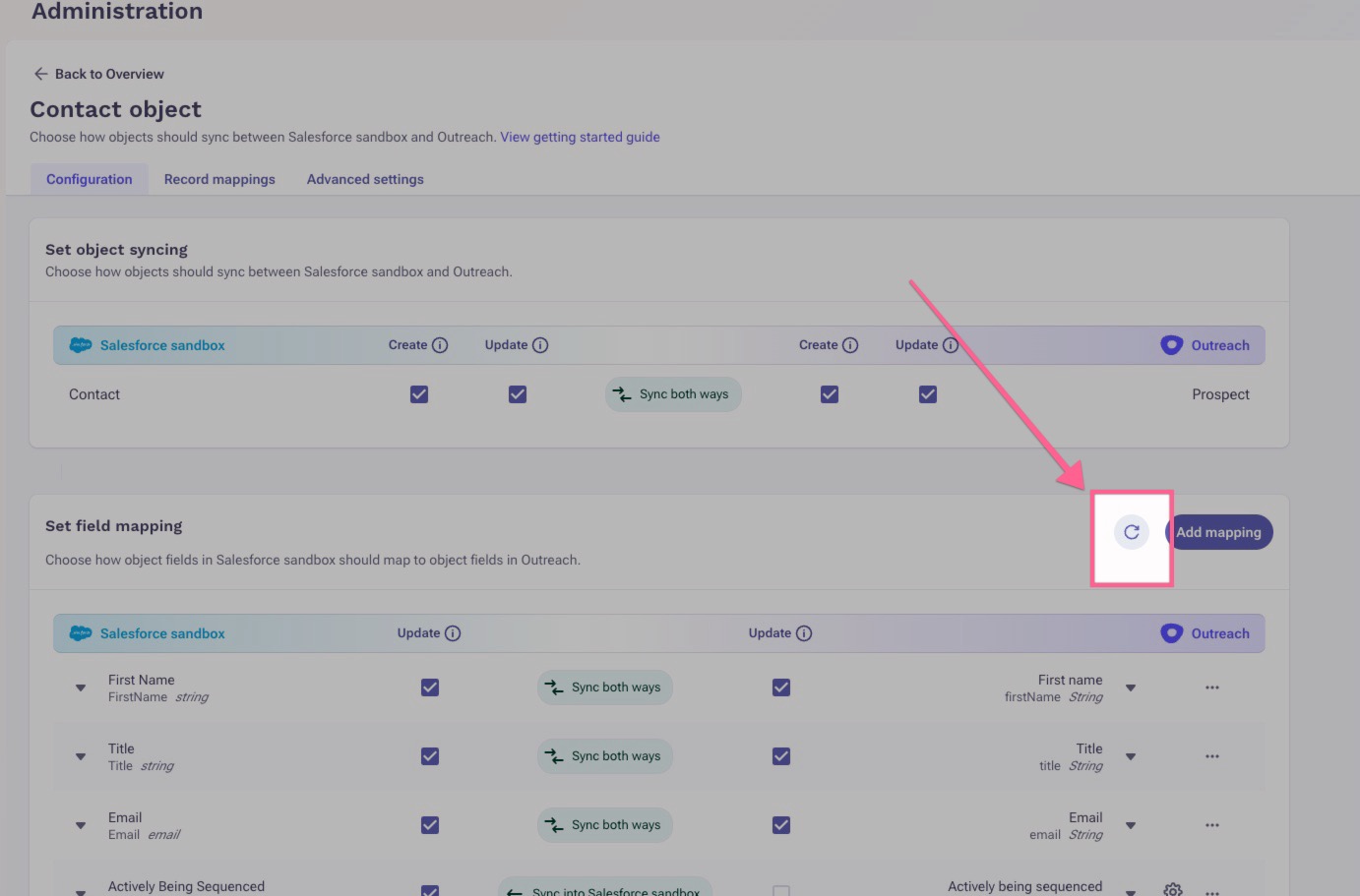Select the Configuration tab
The height and width of the screenshot is (896, 1360).
point(90,179)
